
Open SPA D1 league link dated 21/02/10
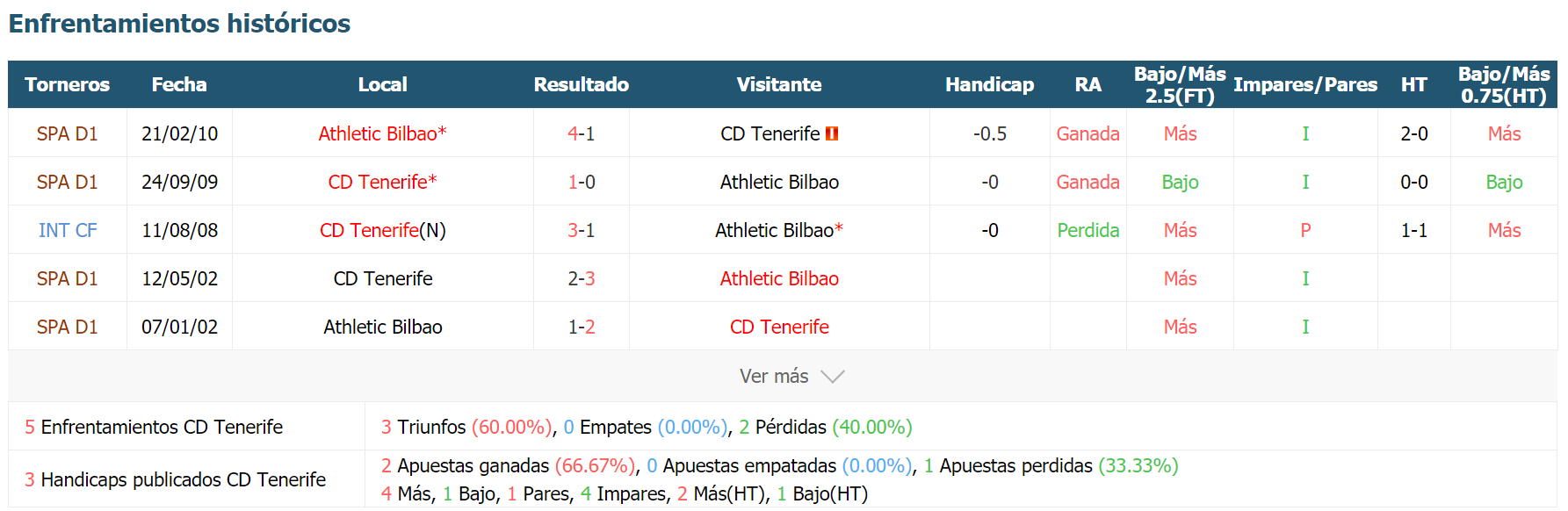(x=68, y=133)
